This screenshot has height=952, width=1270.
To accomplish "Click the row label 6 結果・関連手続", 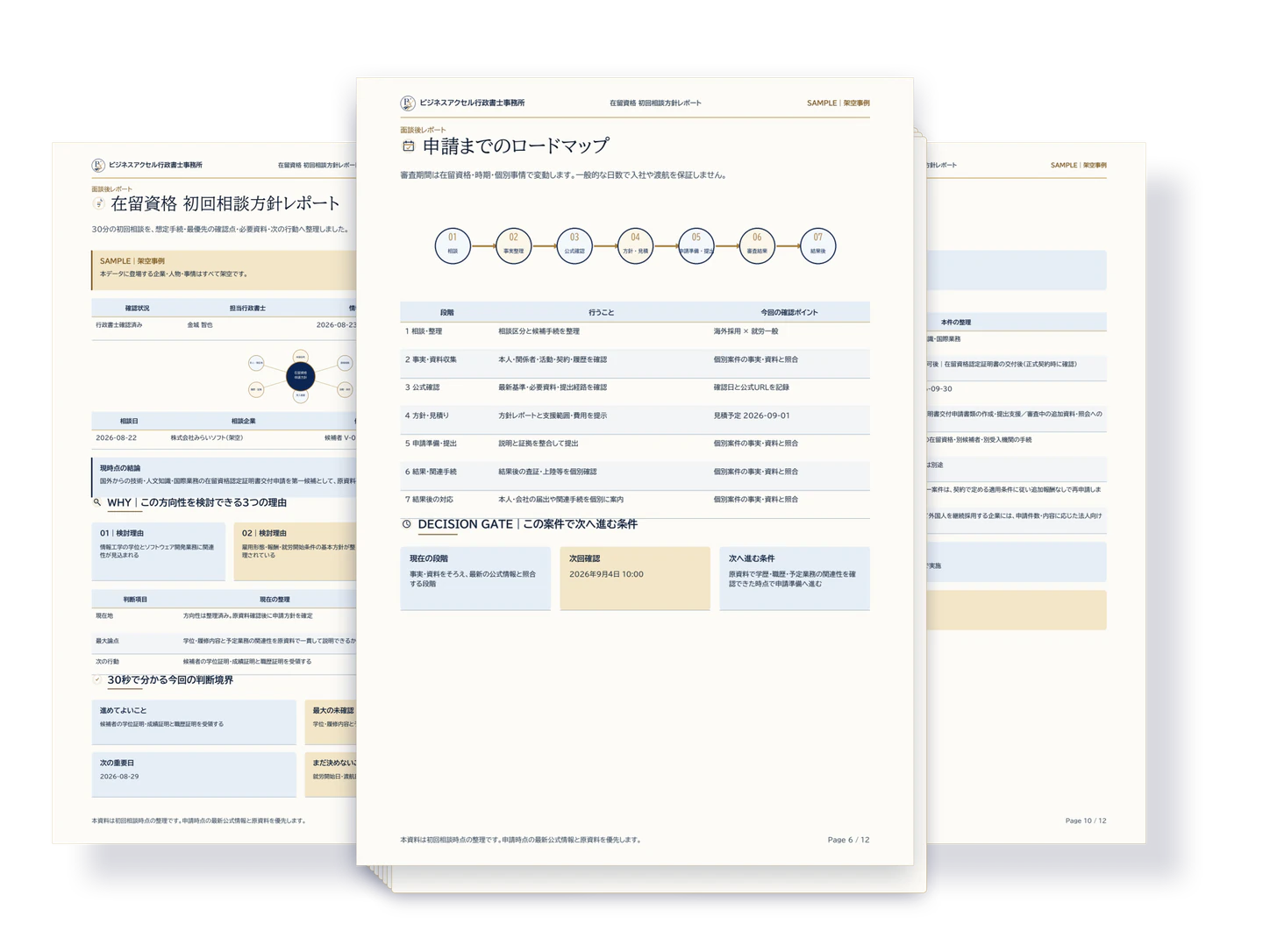I will coord(431,472).
